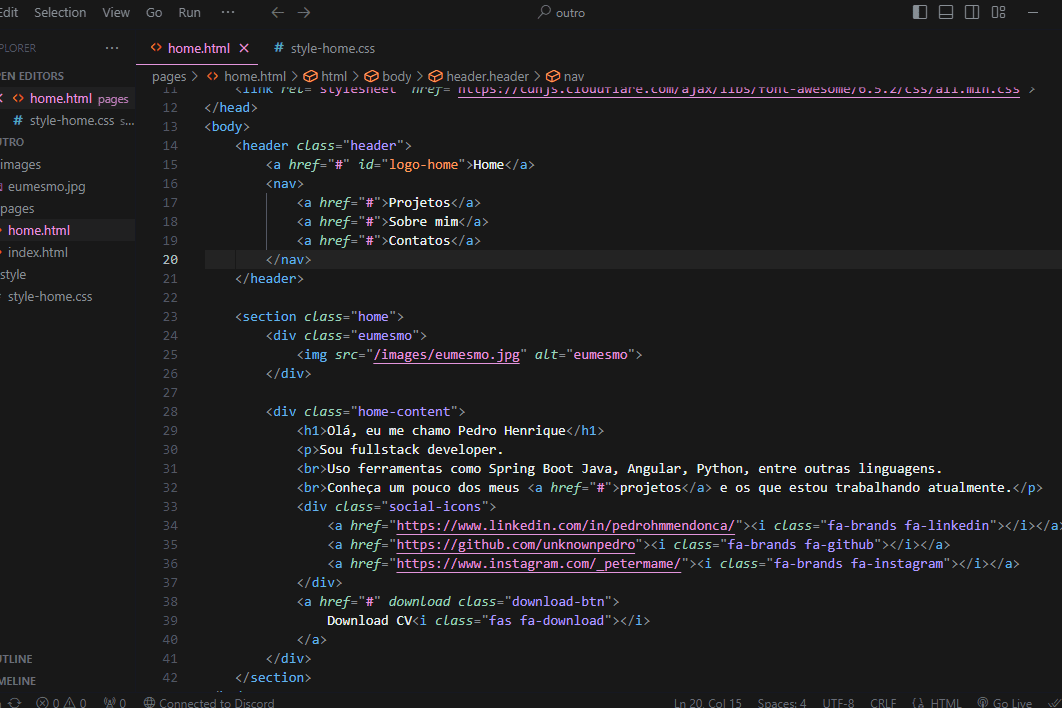The height and width of the screenshot is (708, 1062).
Task: Click 'nav' breadcrumb segment
Action: pyautogui.click(x=565, y=77)
